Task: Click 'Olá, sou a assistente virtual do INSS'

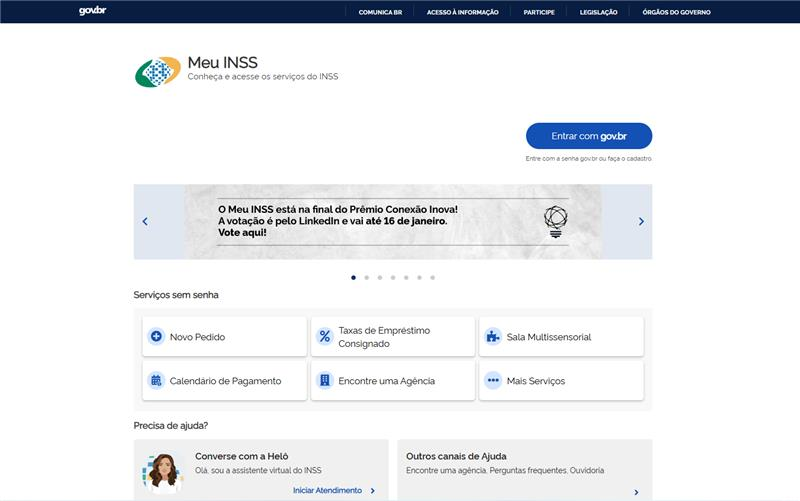Action: pyautogui.click(x=258, y=470)
